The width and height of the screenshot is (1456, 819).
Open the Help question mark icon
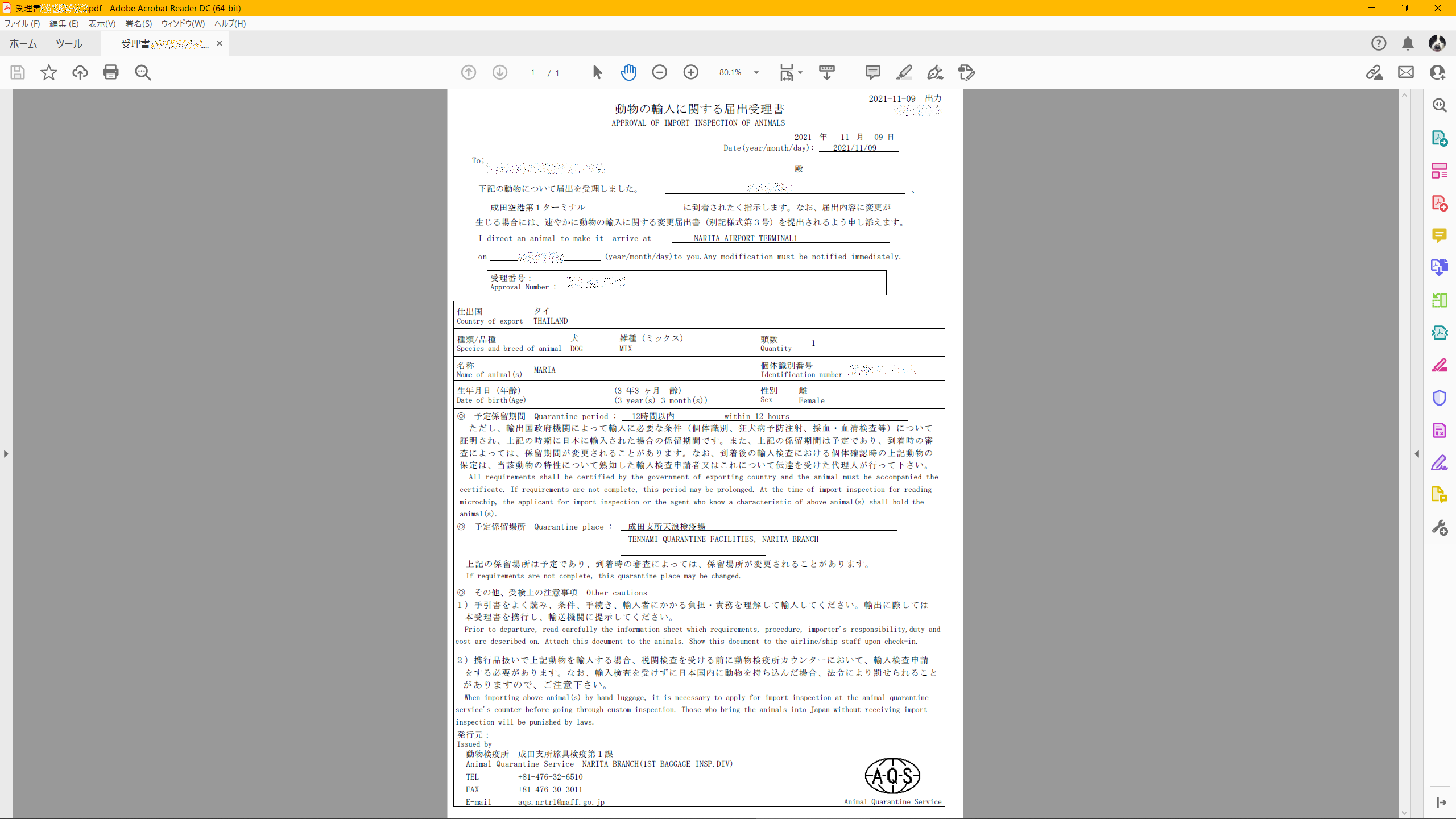(x=1379, y=43)
